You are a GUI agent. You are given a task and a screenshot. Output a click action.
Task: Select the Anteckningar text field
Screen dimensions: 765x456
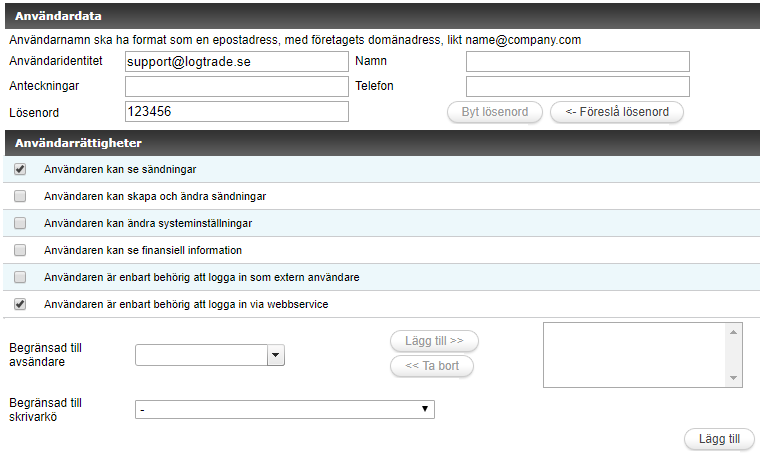(236, 87)
